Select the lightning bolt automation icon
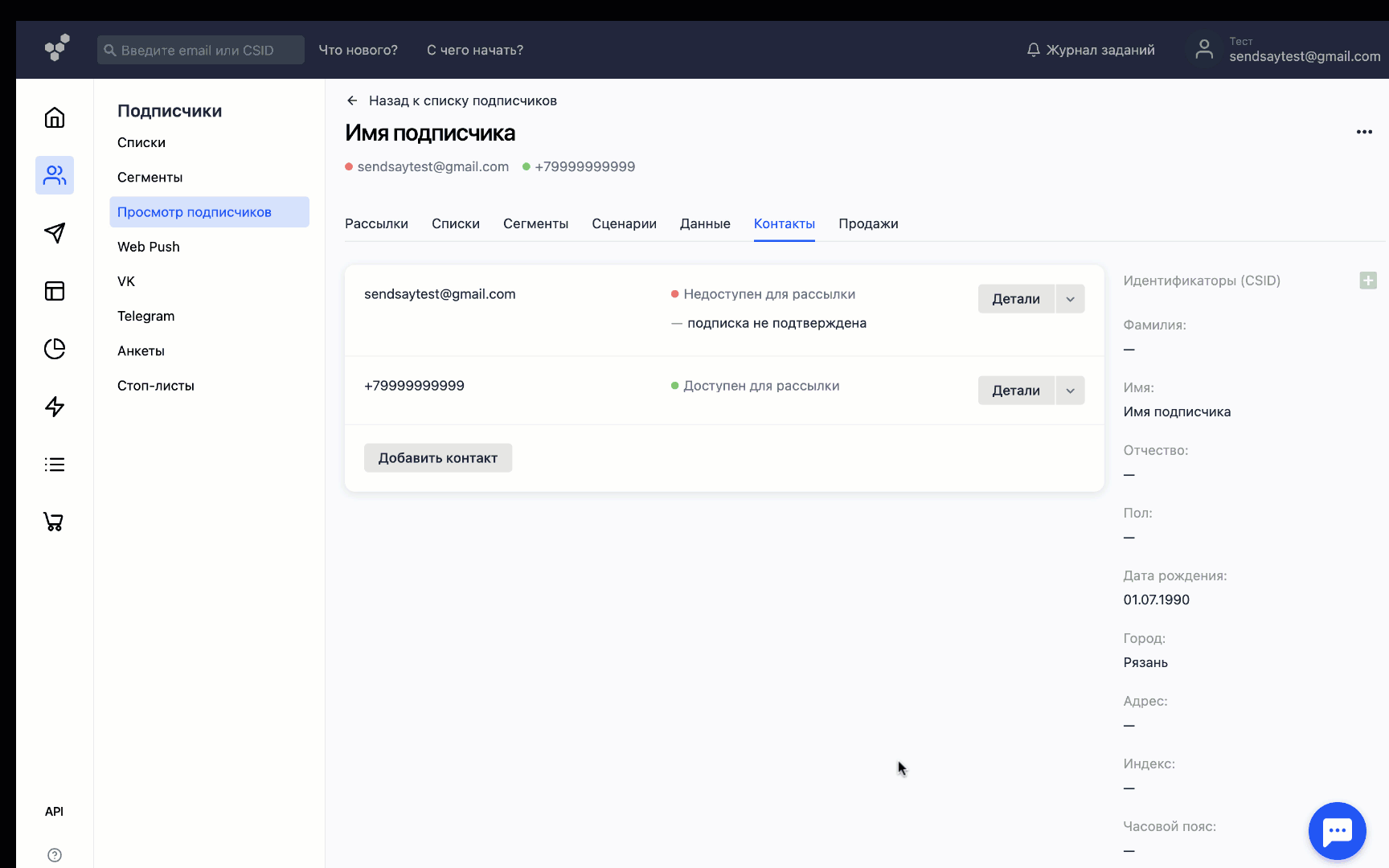 [x=55, y=407]
